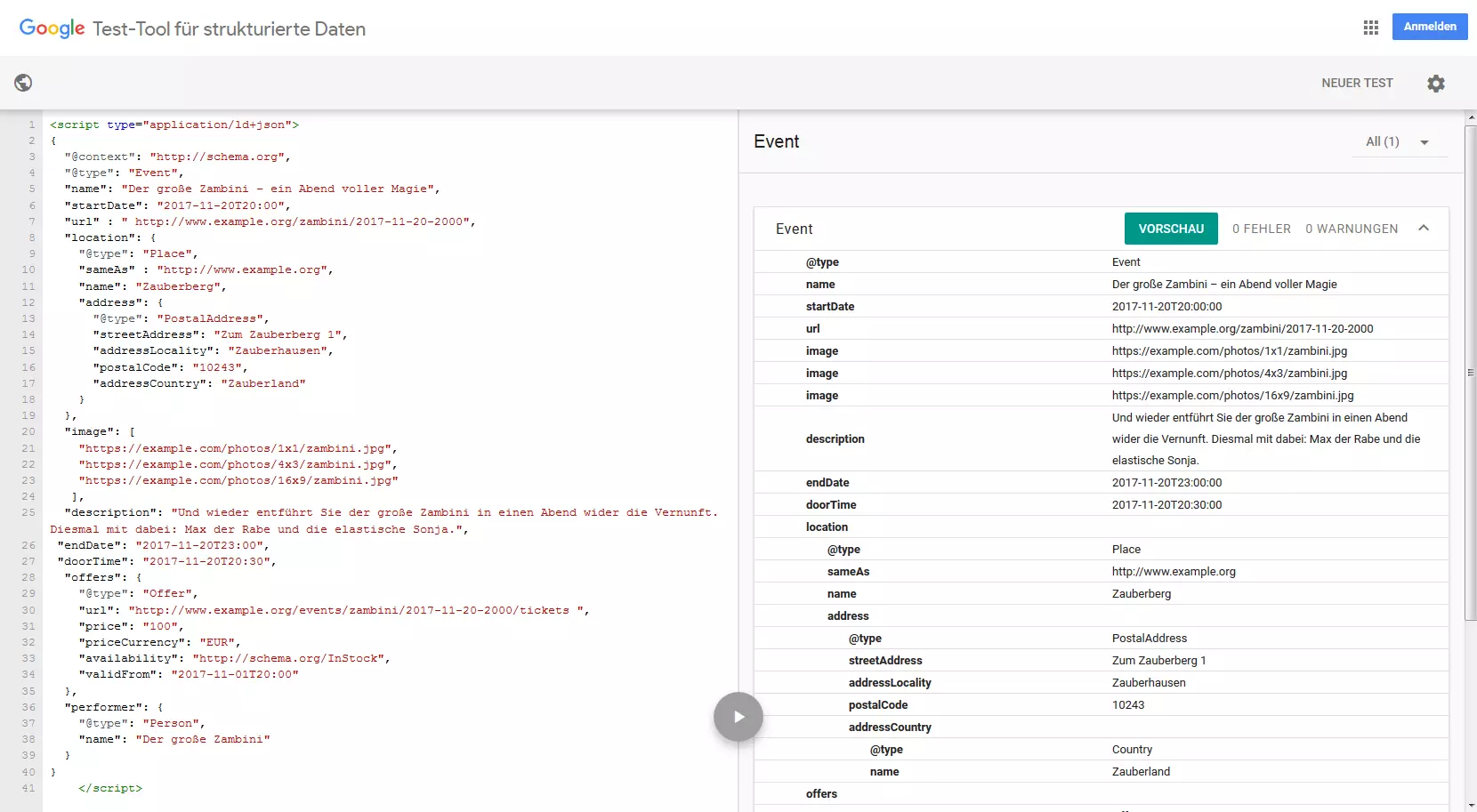1477x812 pixels.
Task: Collapse the Event result card
Action: click(1424, 229)
